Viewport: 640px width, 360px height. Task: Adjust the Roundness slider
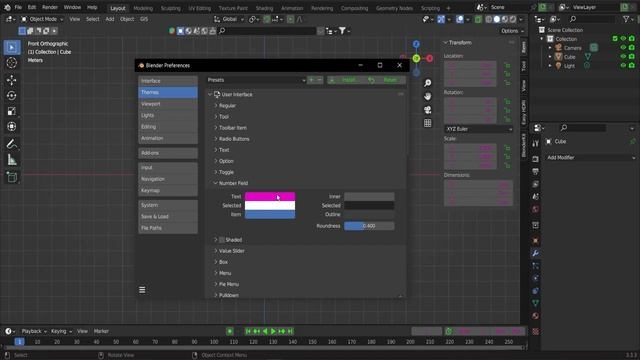(369, 226)
